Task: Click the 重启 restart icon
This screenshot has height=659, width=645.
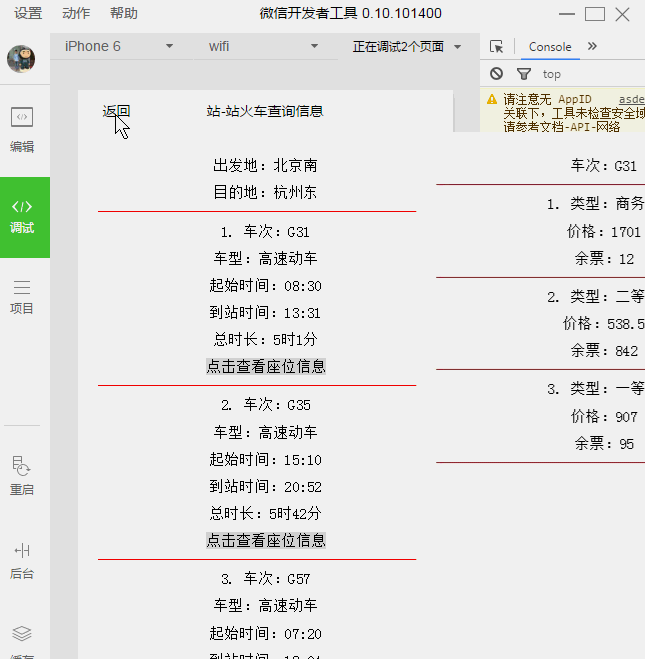Action: 22,467
